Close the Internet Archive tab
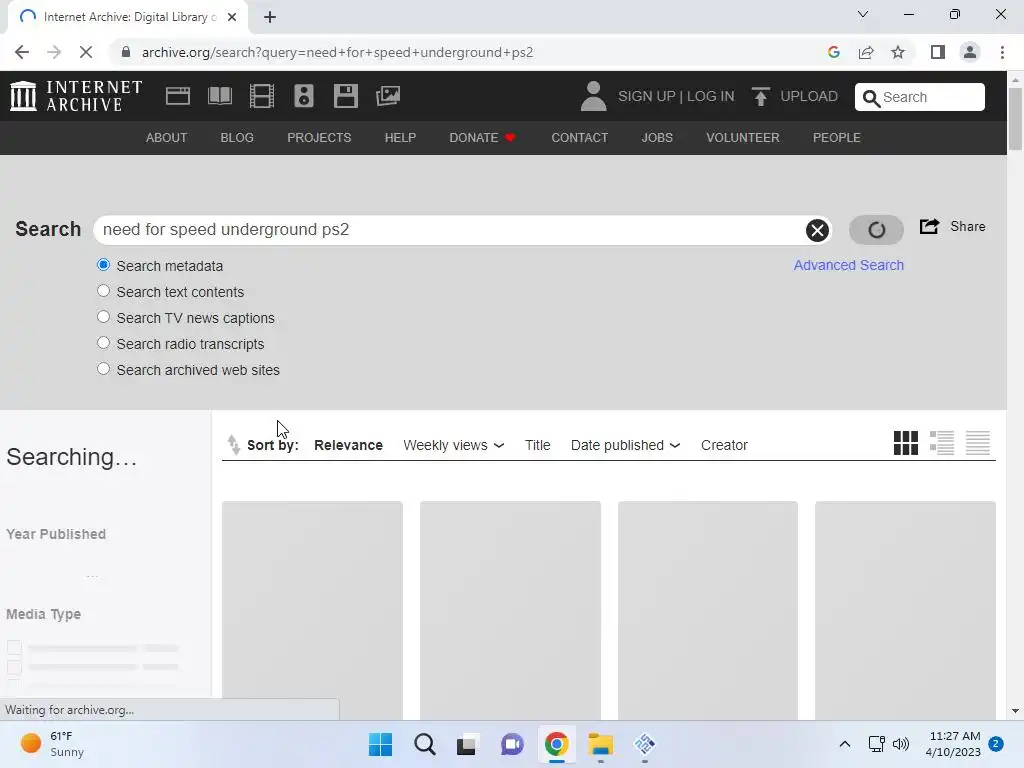The width and height of the screenshot is (1024, 768). click(232, 17)
